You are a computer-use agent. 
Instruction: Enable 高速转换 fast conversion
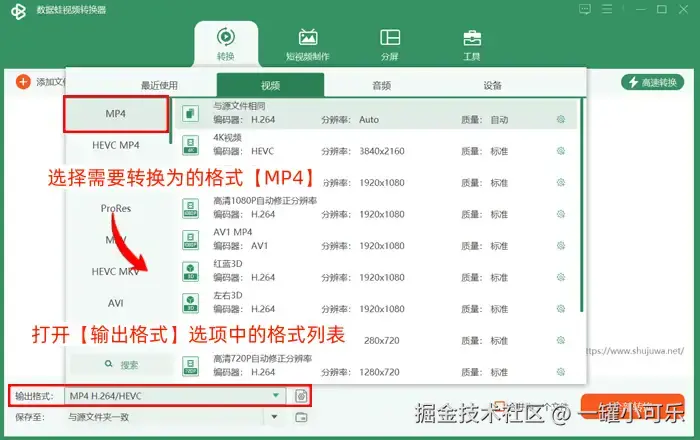pos(652,82)
